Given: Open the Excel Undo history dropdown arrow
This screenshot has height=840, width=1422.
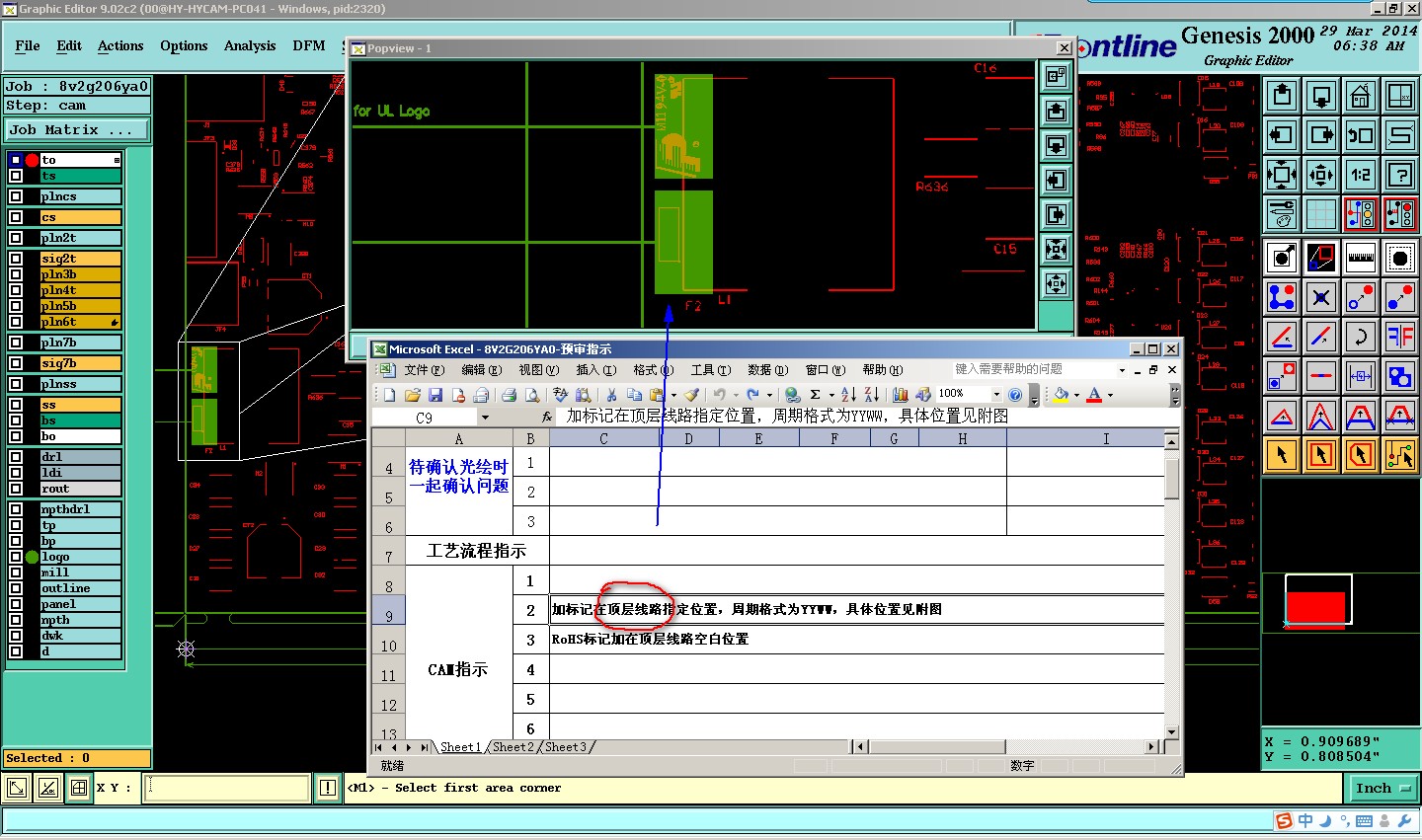Looking at the screenshot, I should (735, 395).
